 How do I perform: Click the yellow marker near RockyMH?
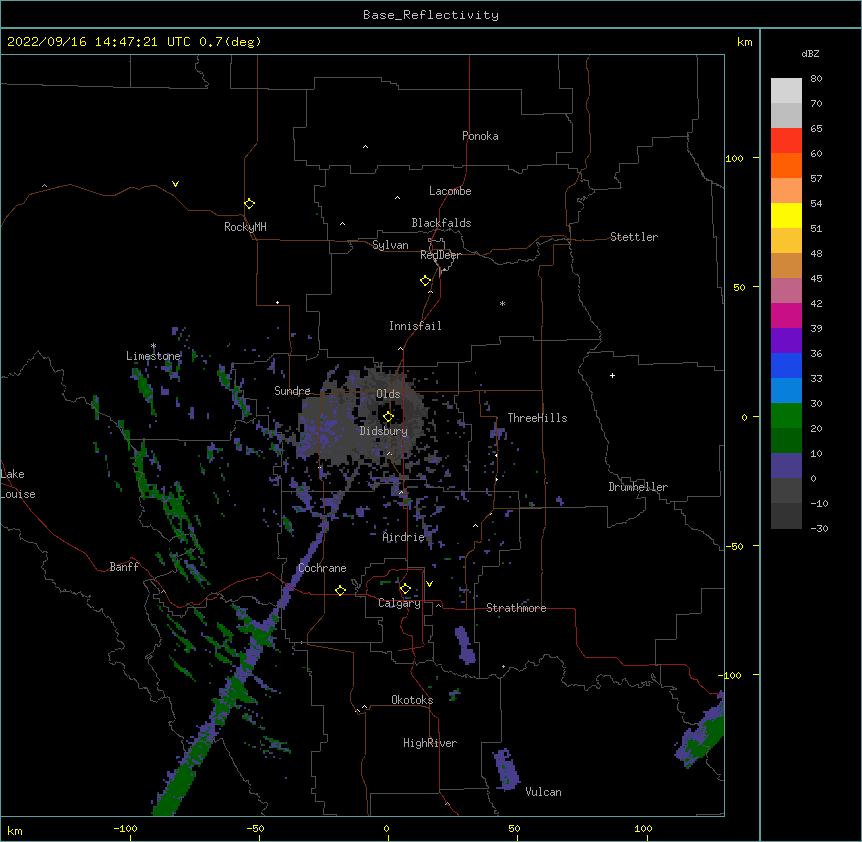point(249,204)
